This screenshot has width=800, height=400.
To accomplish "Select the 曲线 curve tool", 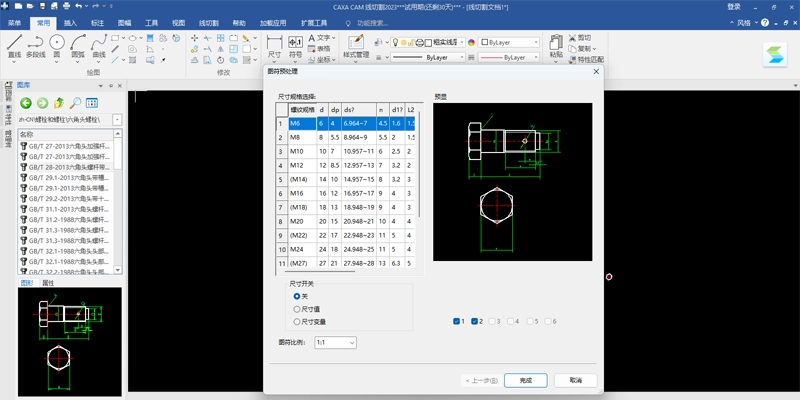I will click(99, 46).
